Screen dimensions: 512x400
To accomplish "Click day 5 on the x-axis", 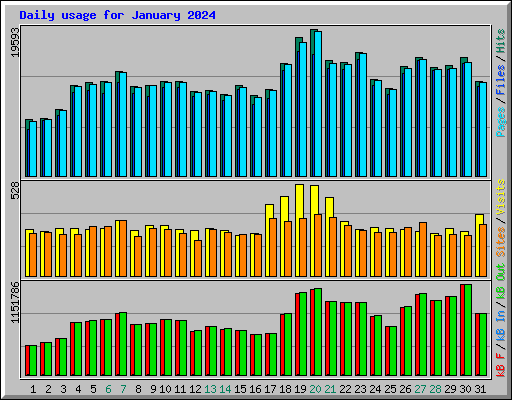I will coord(93,389).
